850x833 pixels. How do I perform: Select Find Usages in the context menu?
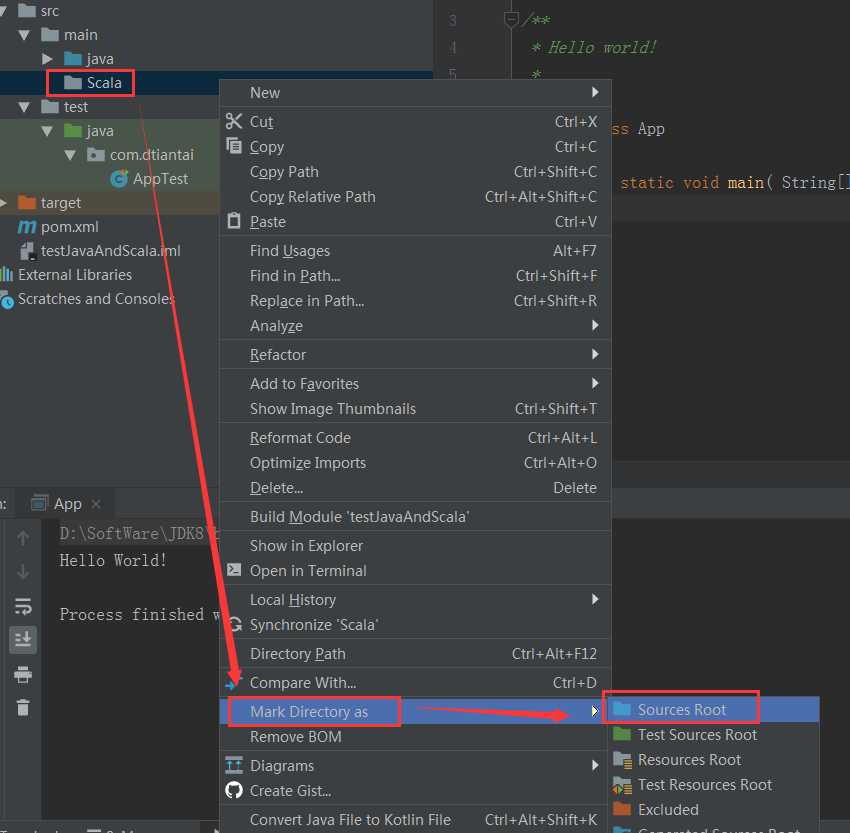[415, 250]
